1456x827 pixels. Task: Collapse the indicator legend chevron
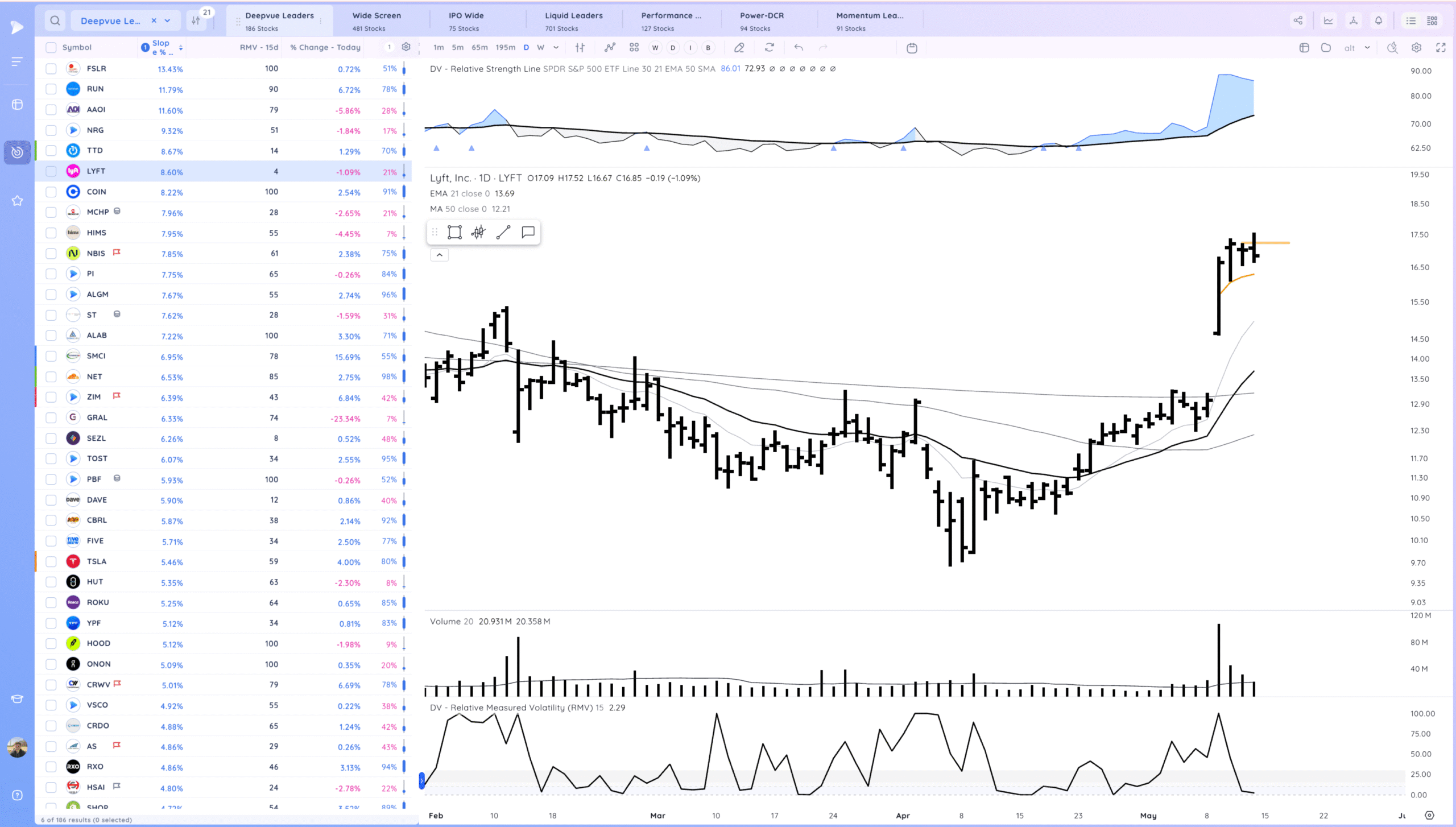click(439, 255)
